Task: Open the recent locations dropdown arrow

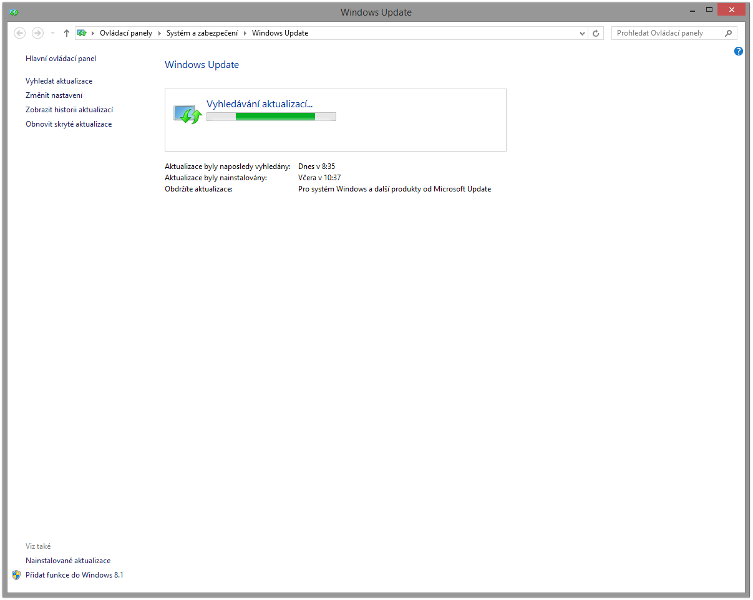Action: (x=52, y=34)
